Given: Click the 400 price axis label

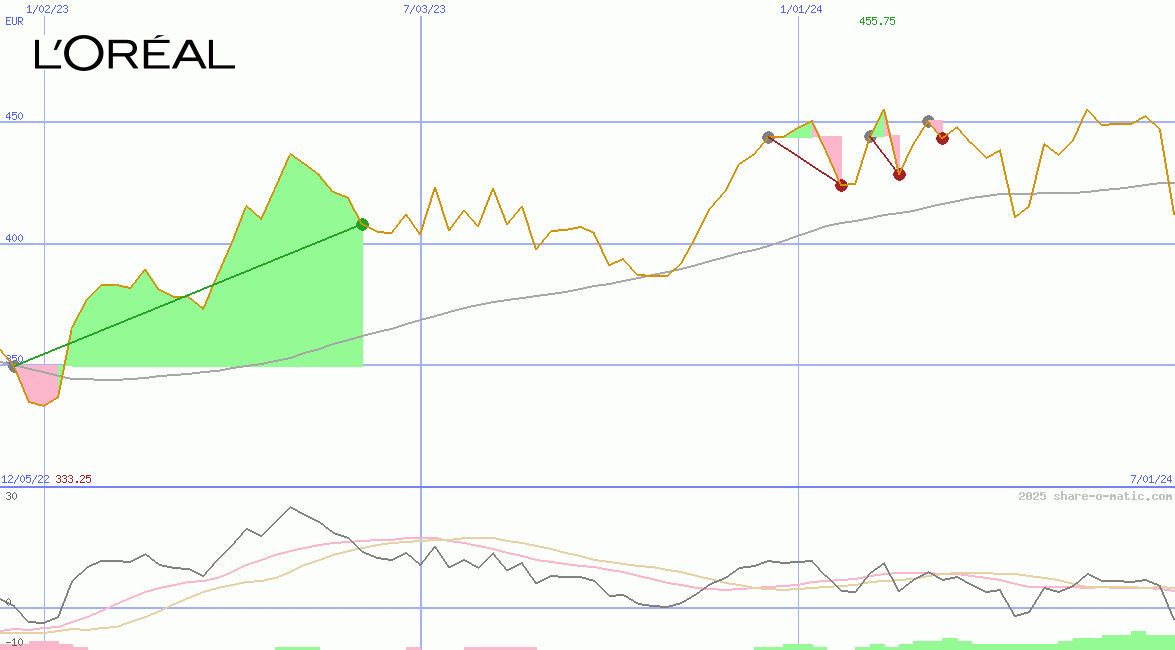Looking at the screenshot, I should tap(12, 237).
